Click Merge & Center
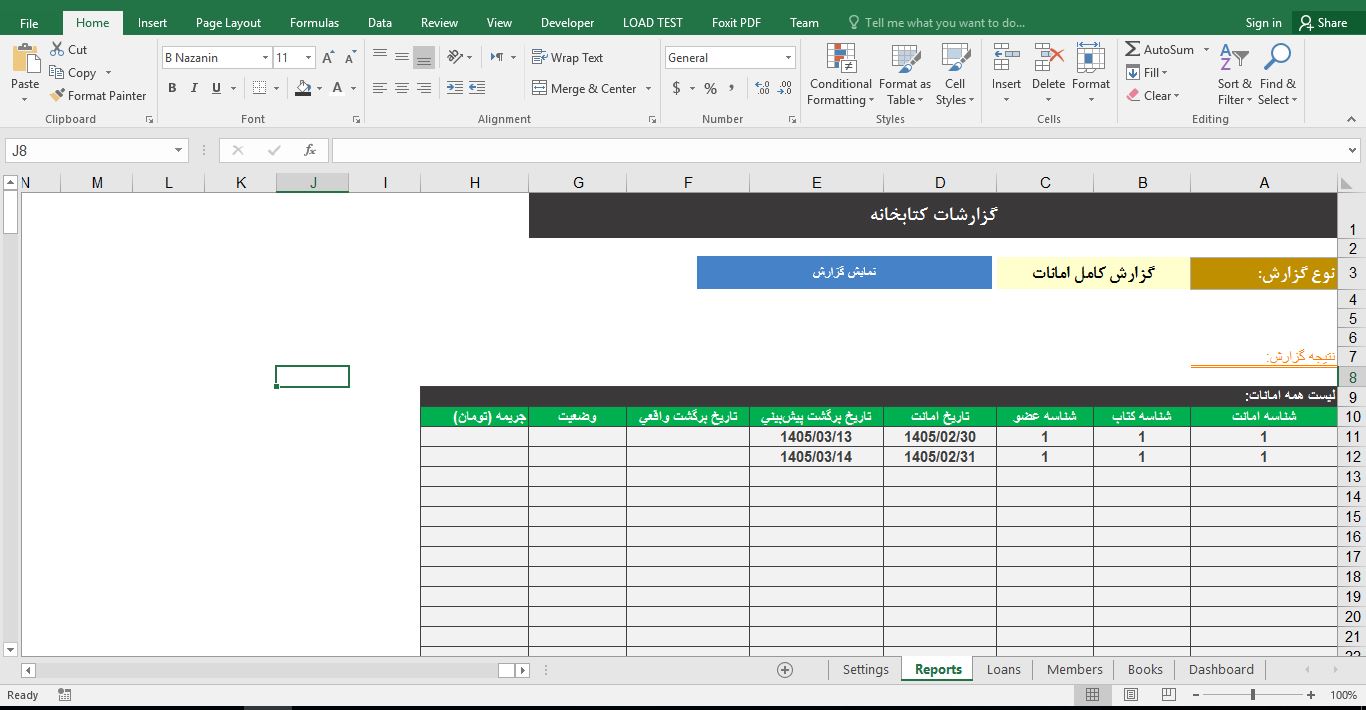 pos(584,88)
